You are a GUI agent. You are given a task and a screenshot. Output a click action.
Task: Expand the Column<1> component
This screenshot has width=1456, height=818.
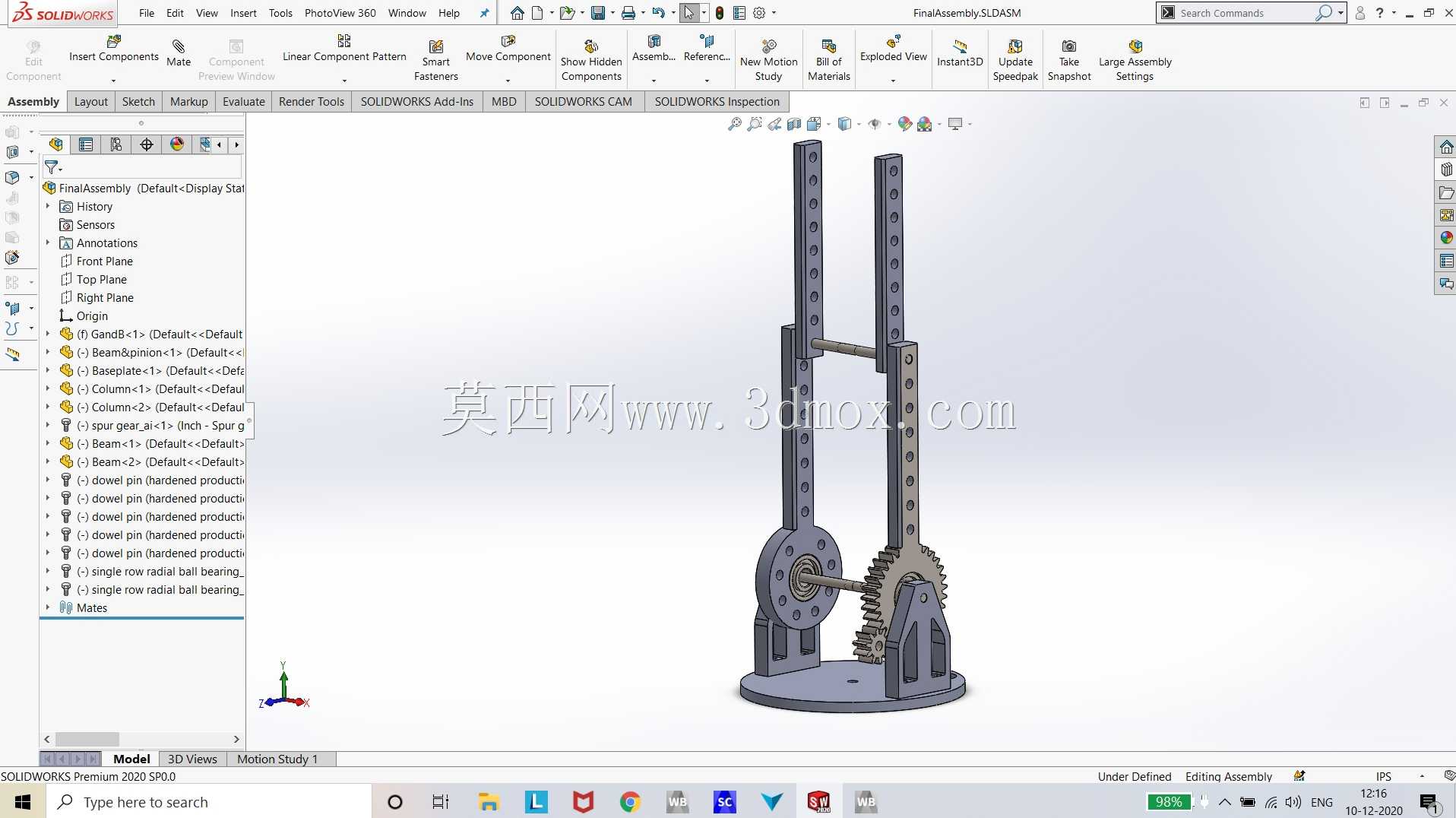pos(48,388)
